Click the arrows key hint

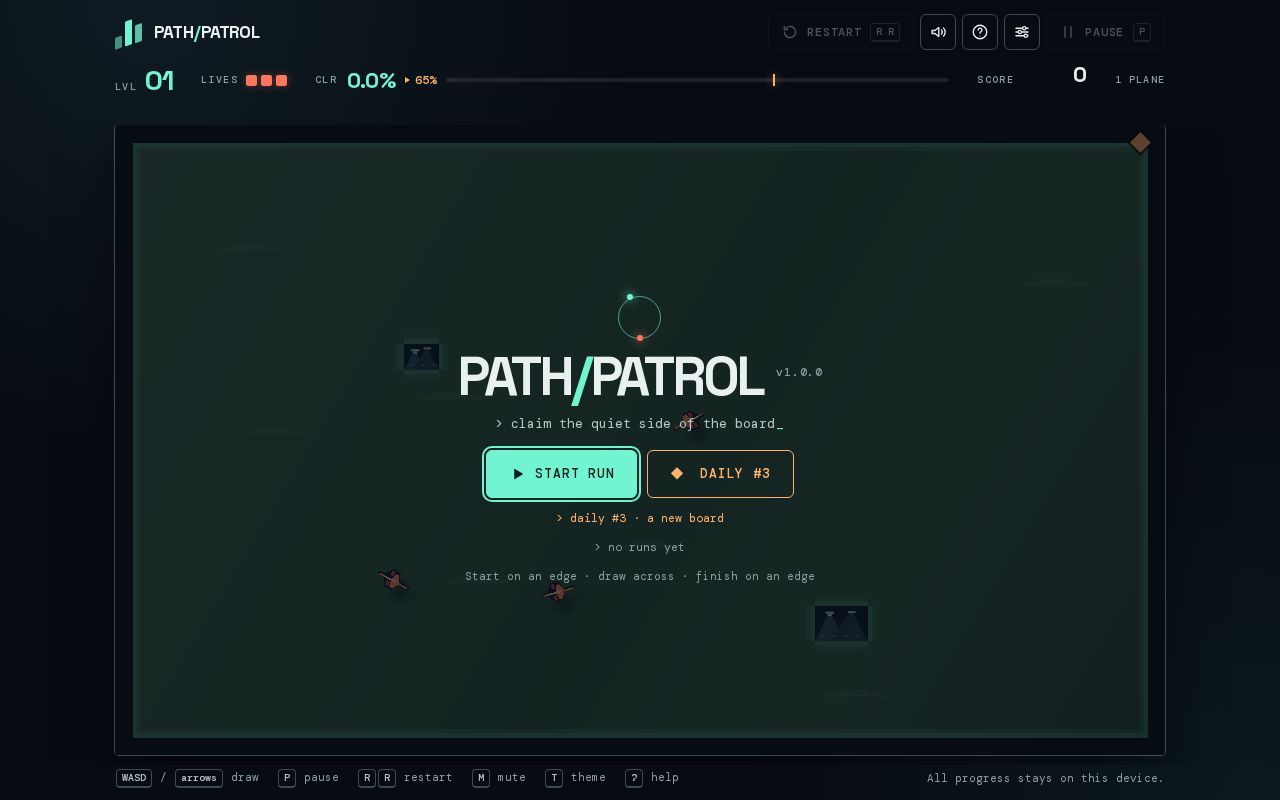(x=199, y=778)
